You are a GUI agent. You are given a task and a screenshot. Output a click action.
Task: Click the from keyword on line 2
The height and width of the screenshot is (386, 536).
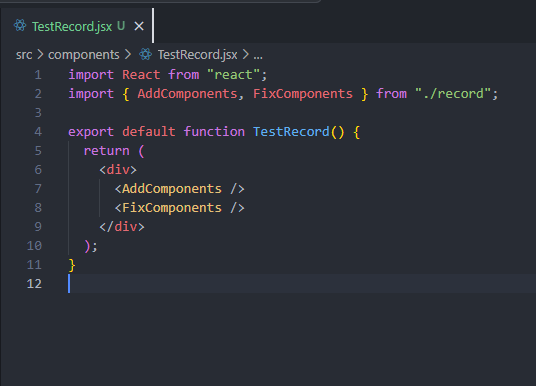click(391, 94)
